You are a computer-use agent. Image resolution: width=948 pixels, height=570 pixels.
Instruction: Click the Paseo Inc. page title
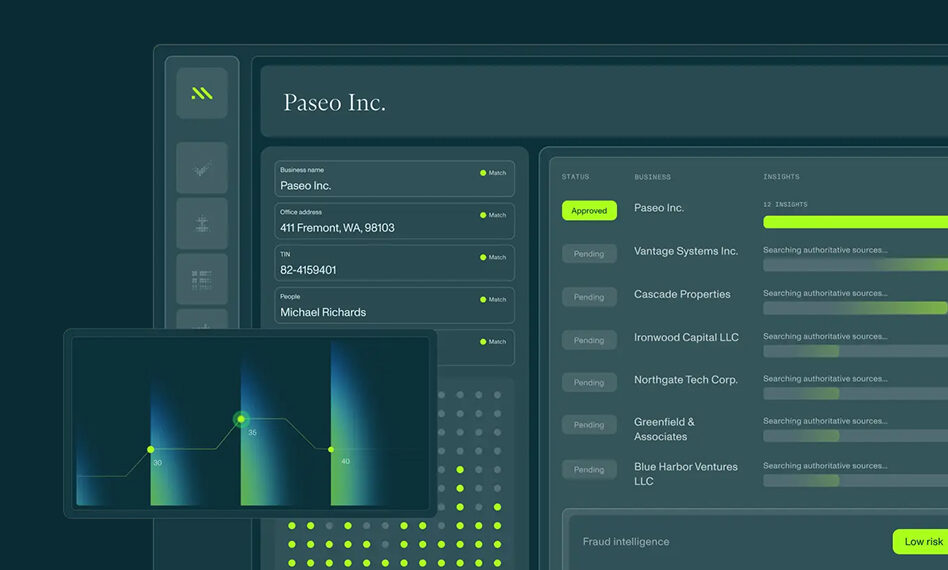click(334, 102)
